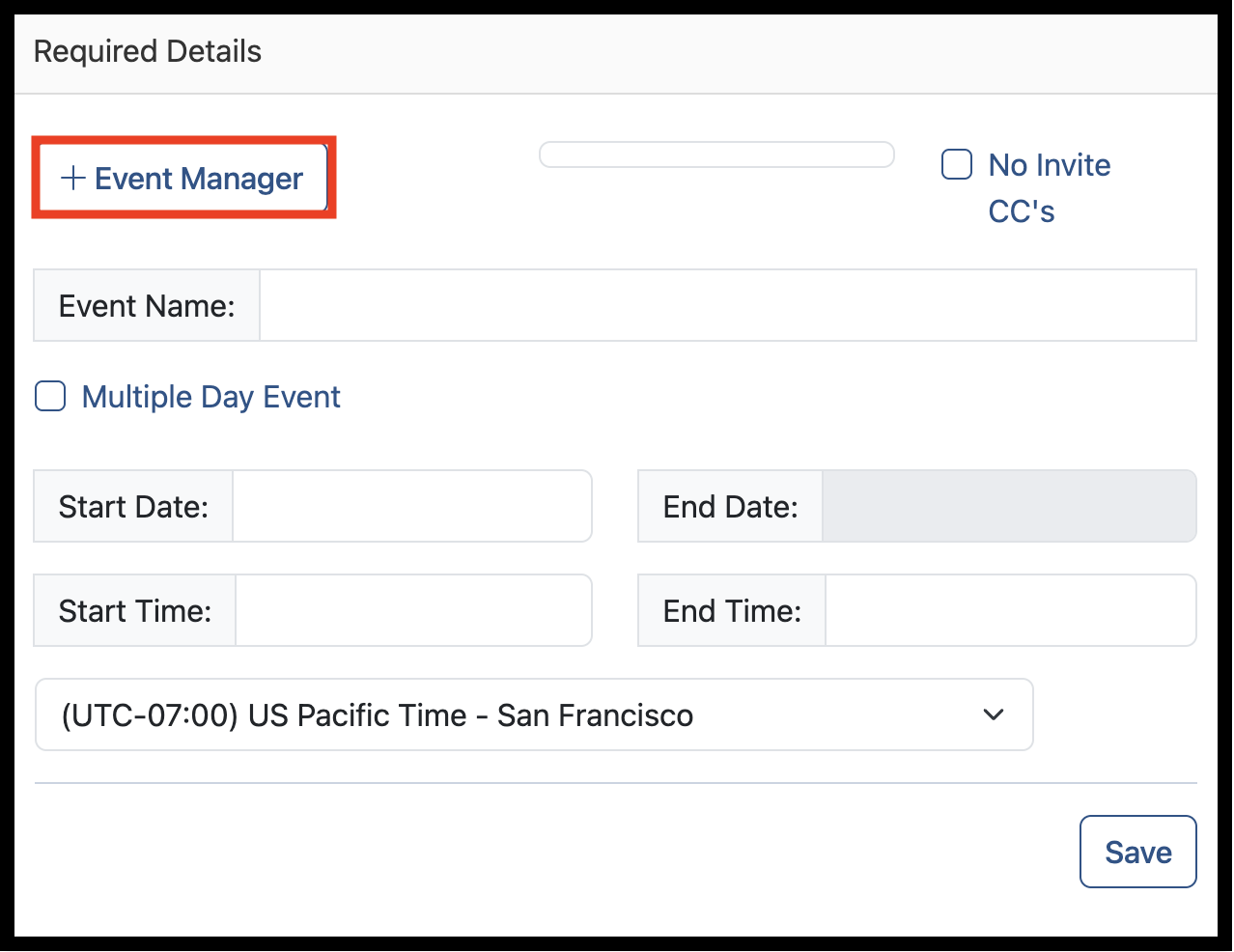Click into the Start Time field
The image size is (1234, 952).
point(413,610)
